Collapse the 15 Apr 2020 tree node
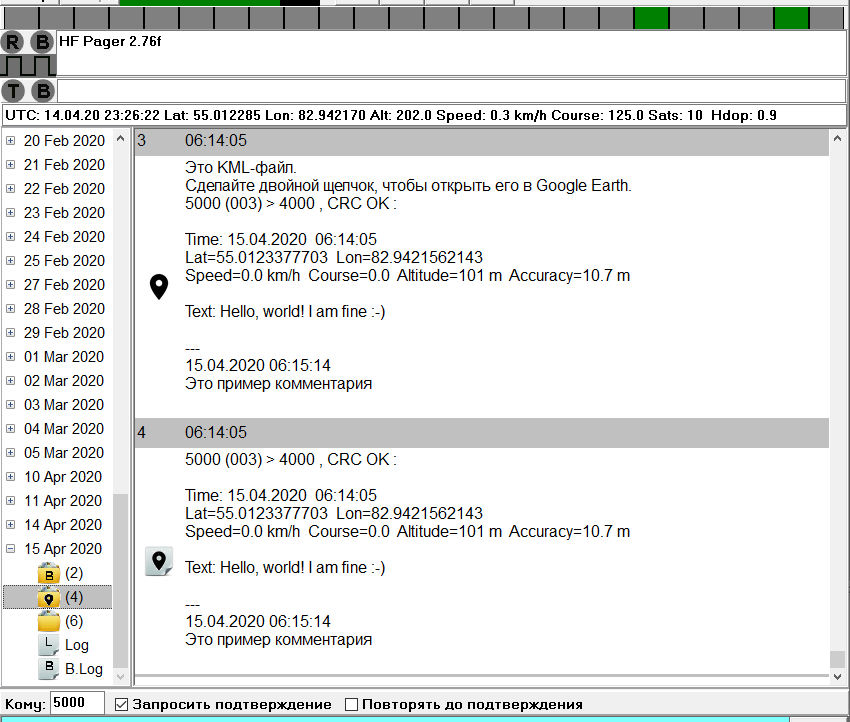 click(11, 549)
